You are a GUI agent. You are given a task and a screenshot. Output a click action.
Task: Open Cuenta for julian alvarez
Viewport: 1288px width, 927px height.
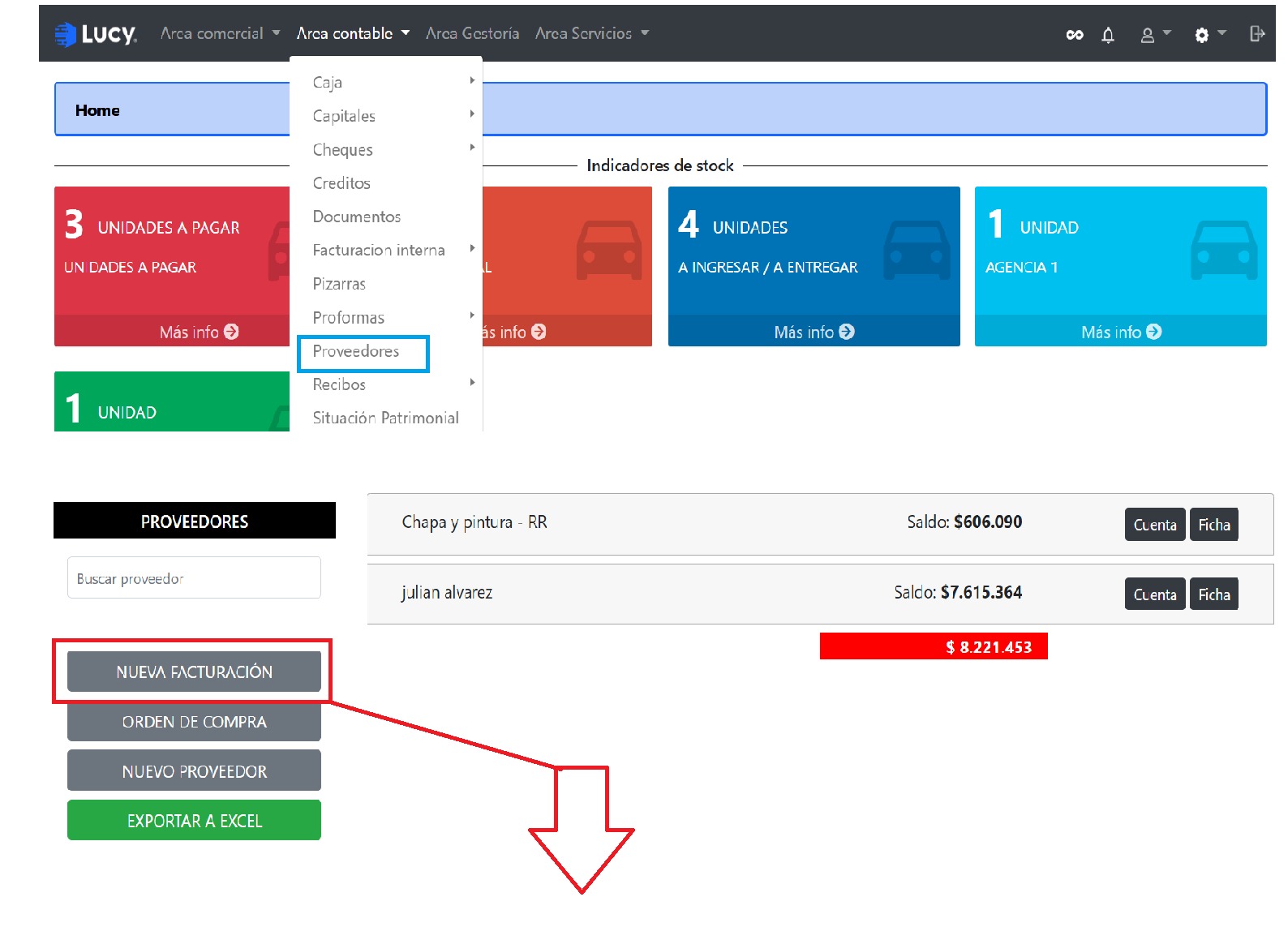pyautogui.click(x=1155, y=594)
